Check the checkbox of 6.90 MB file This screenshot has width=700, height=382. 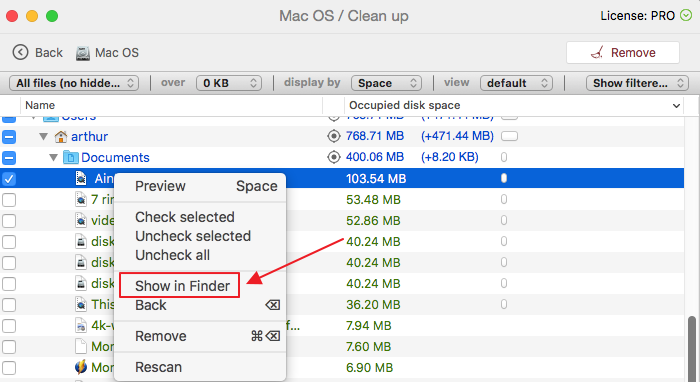point(9,368)
